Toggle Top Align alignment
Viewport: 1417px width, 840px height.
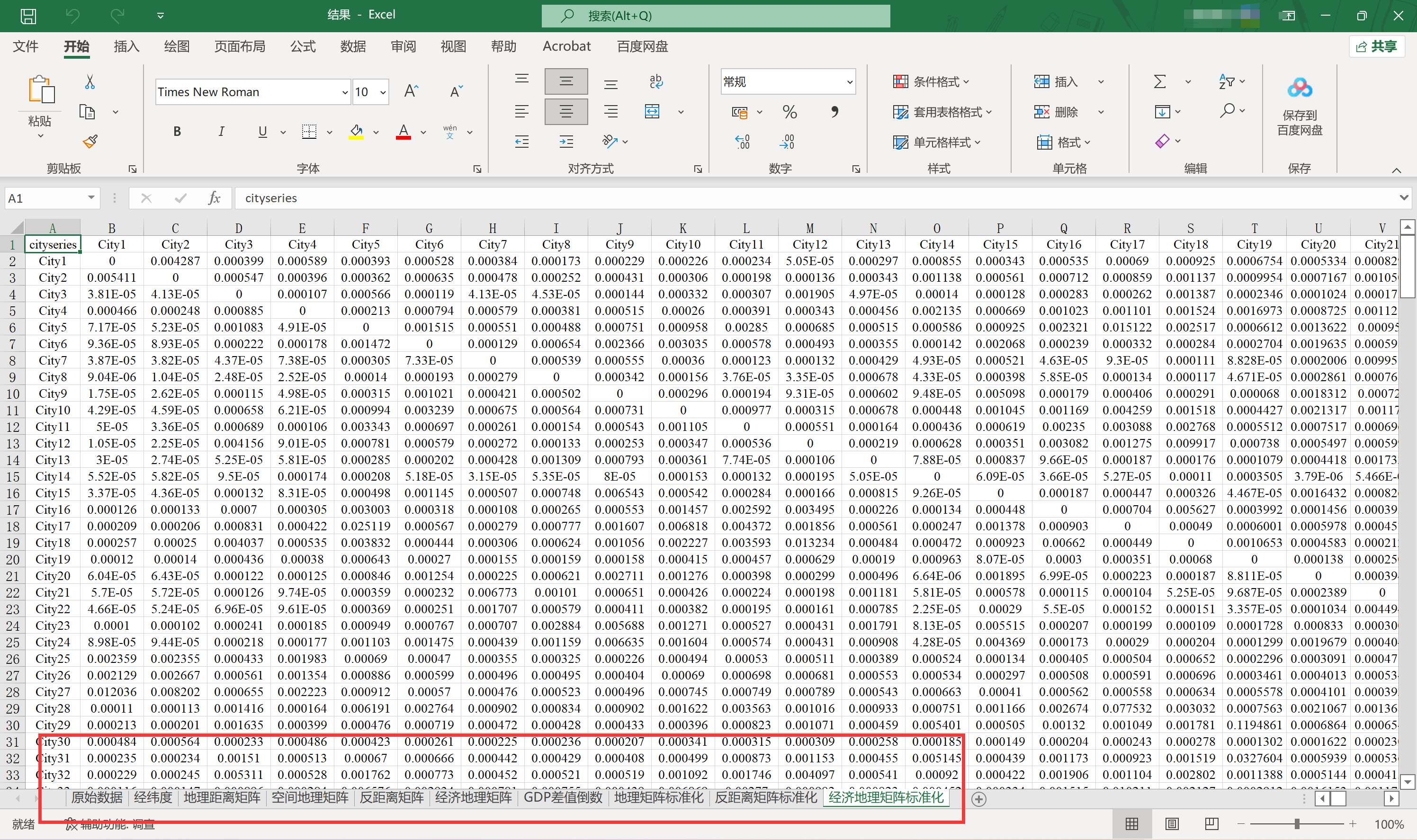click(522, 79)
